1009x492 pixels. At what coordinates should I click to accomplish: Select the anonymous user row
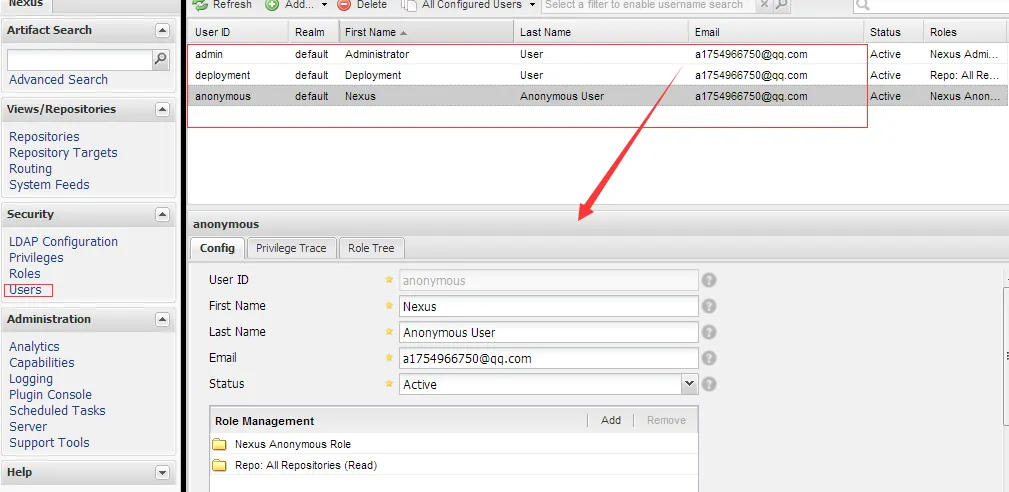(597, 96)
